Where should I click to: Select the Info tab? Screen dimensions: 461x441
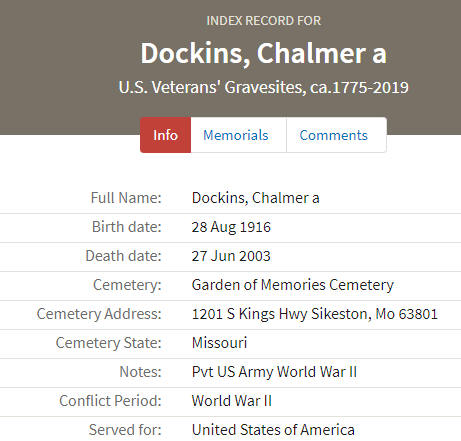point(165,135)
